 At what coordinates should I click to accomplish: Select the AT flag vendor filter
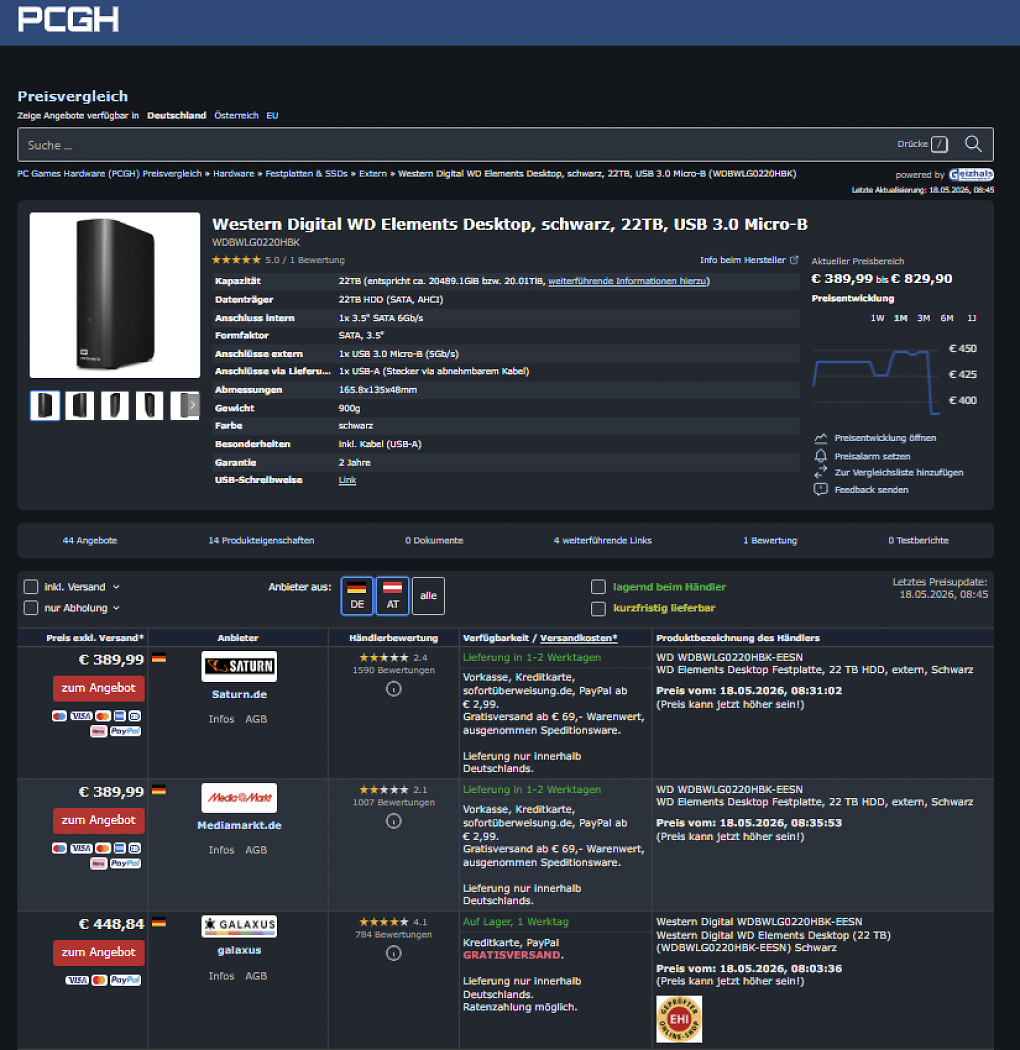(392, 596)
